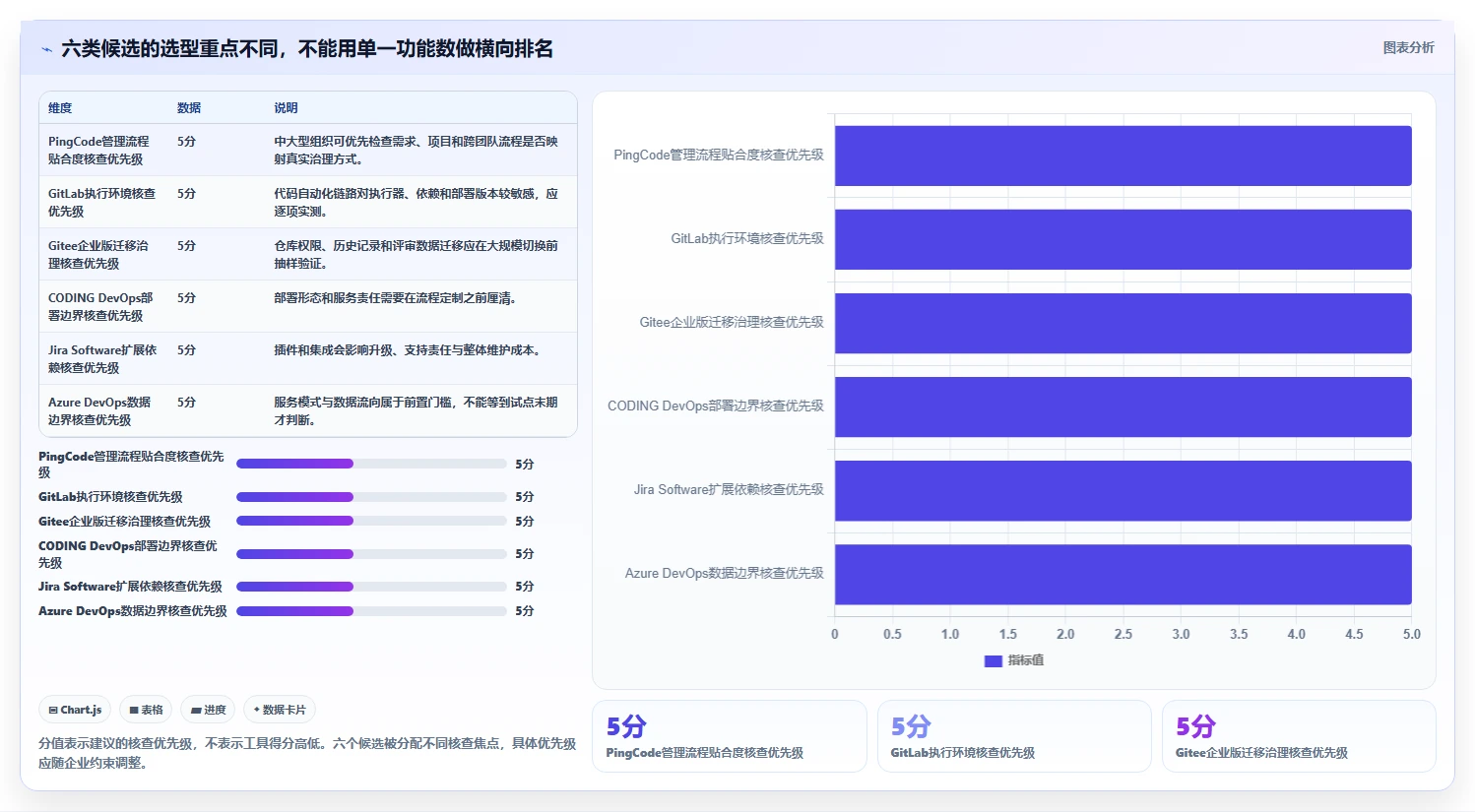Click the 指标值 legend color swatch
1475x812 pixels.
[x=993, y=660]
